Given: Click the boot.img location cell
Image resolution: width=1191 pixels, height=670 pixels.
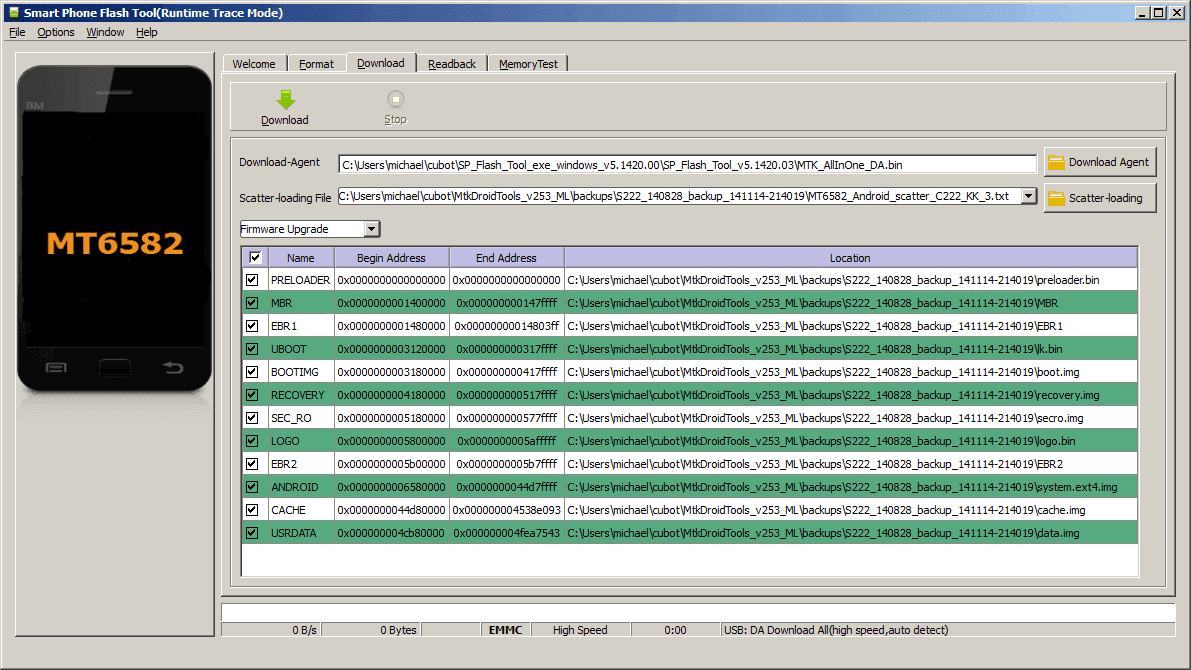Looking at the screenshot, I should point(850,372).
